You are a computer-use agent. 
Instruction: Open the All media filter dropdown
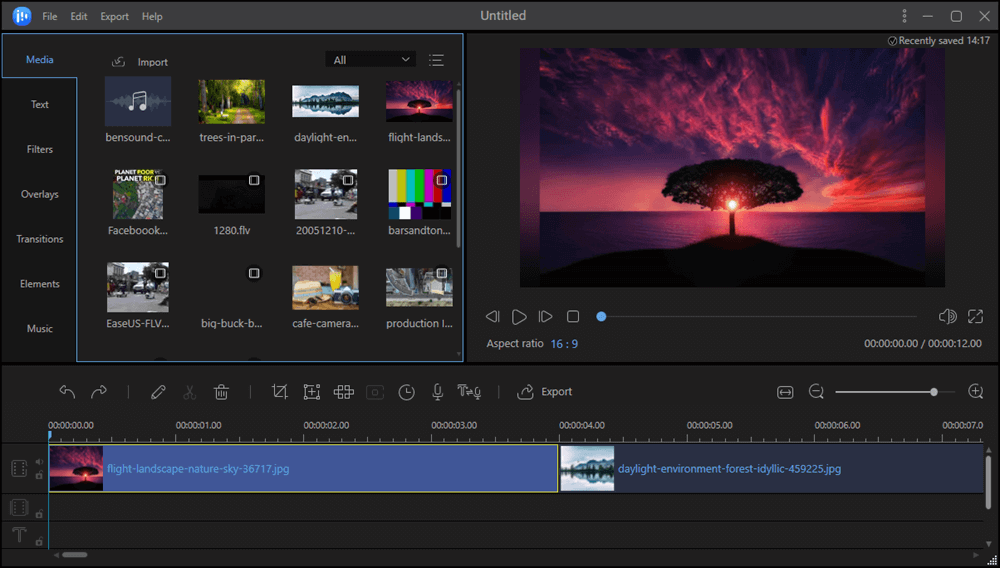tap(371, 60)
